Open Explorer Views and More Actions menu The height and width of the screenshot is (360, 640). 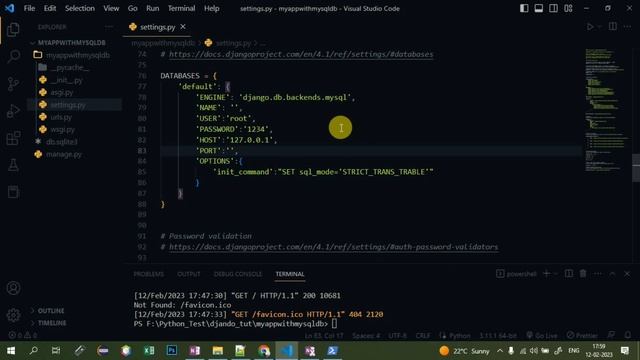coord(109,27)
